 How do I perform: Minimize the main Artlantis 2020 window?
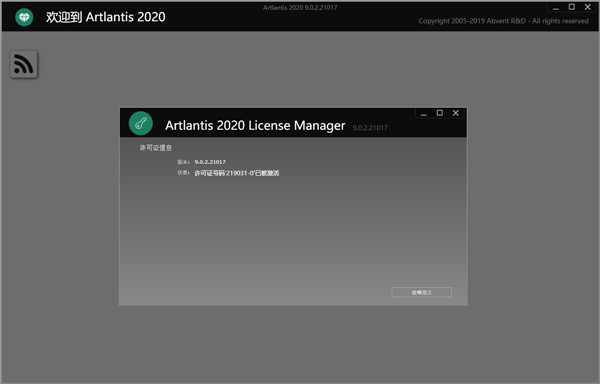point(556,7)
